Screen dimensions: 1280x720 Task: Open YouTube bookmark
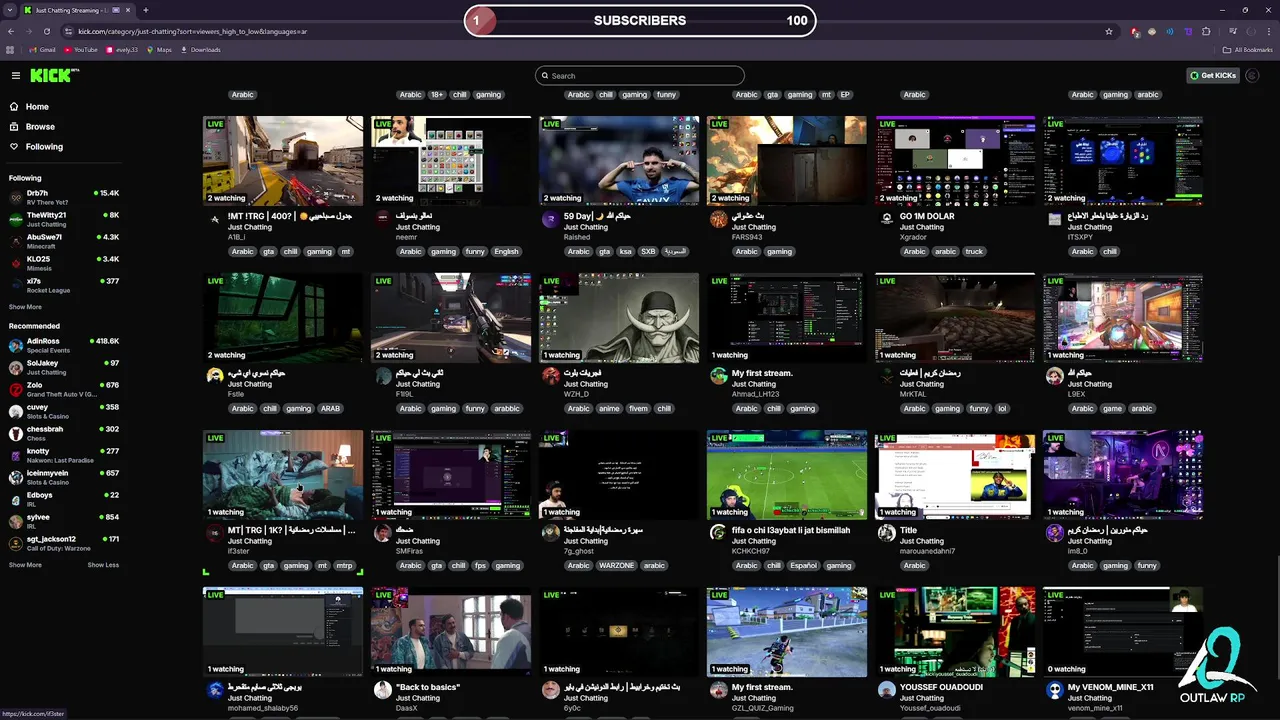[x=80, y=49]
